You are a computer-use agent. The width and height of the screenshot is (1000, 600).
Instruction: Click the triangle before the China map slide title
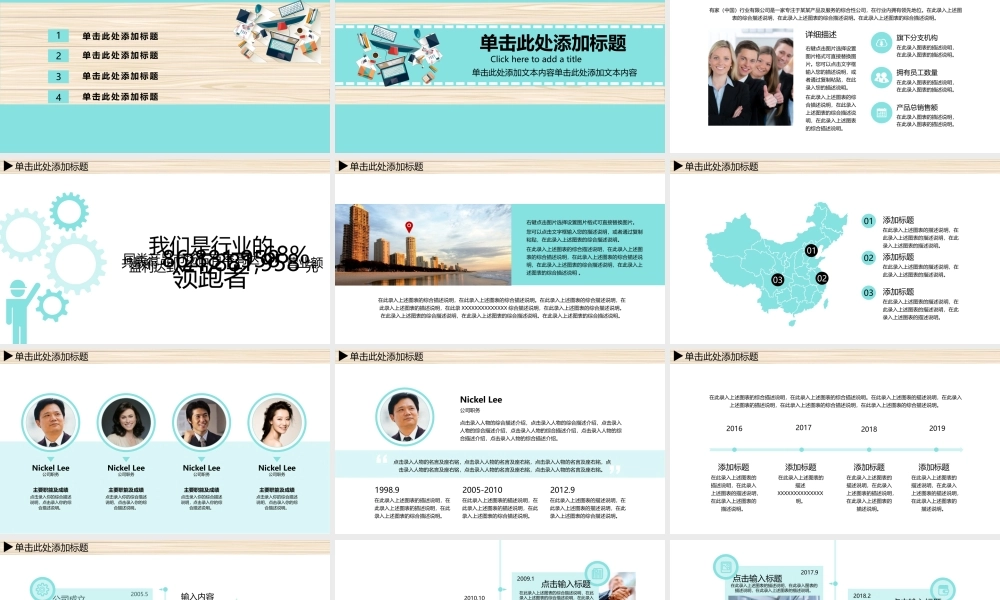pyautogui.click(x=678, y=166)
